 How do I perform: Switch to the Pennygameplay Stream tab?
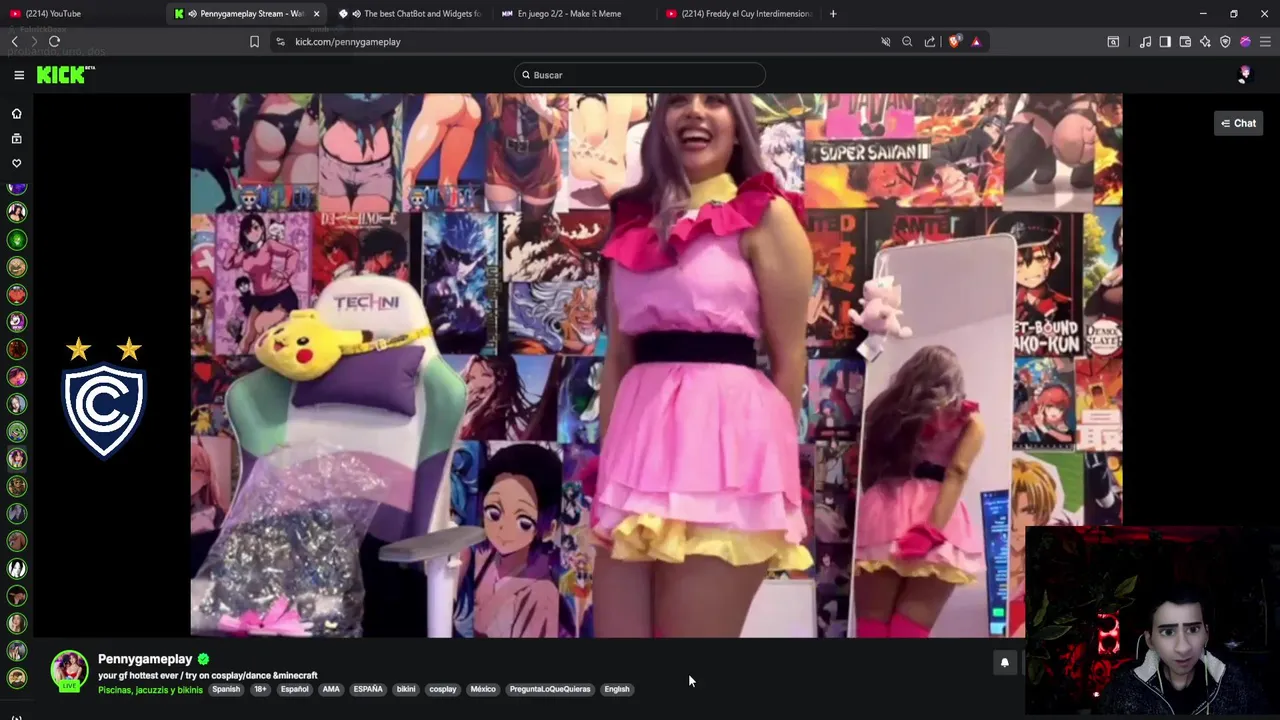click(x=245, y=14)
